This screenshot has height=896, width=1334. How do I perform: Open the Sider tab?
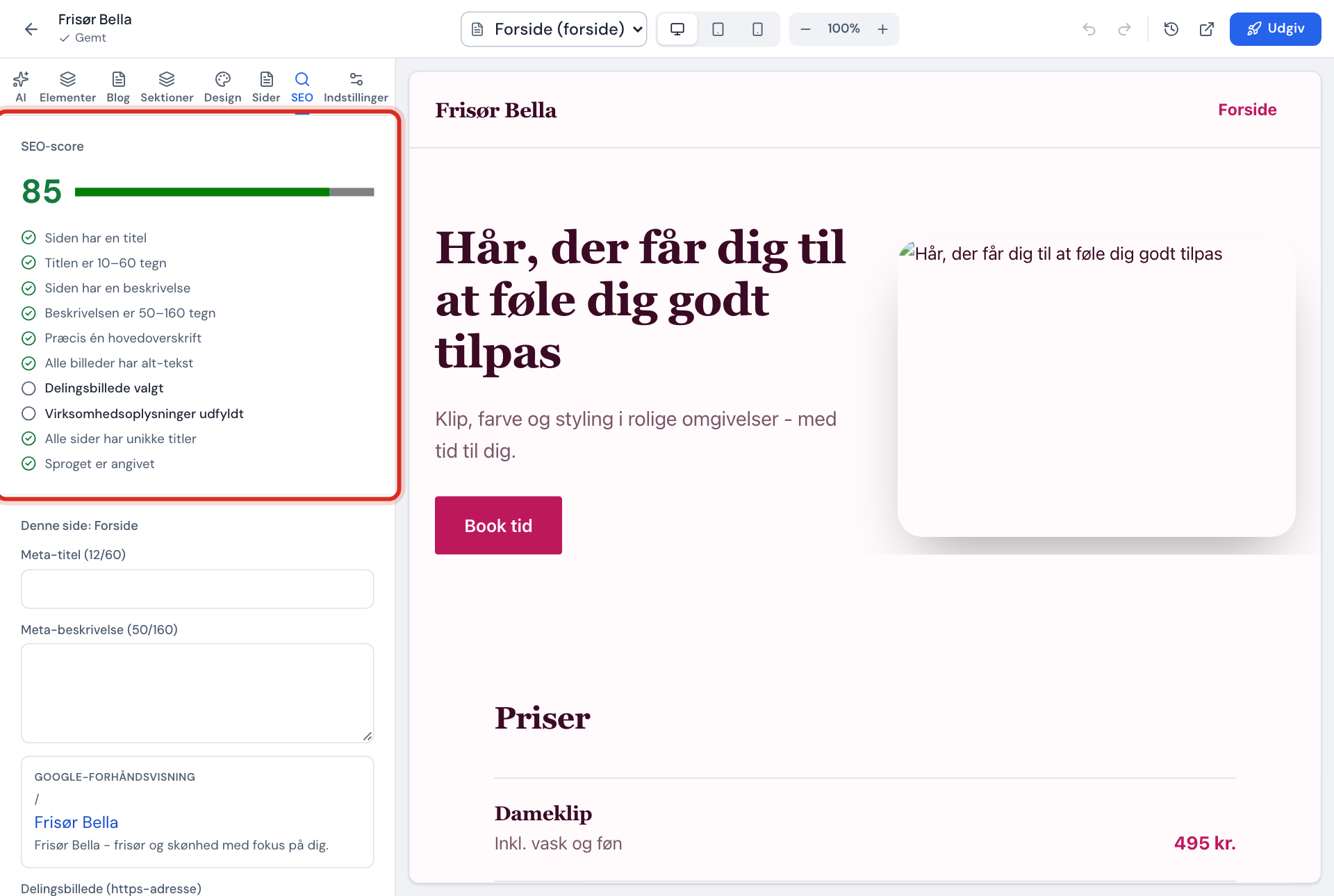coord(266,87)
